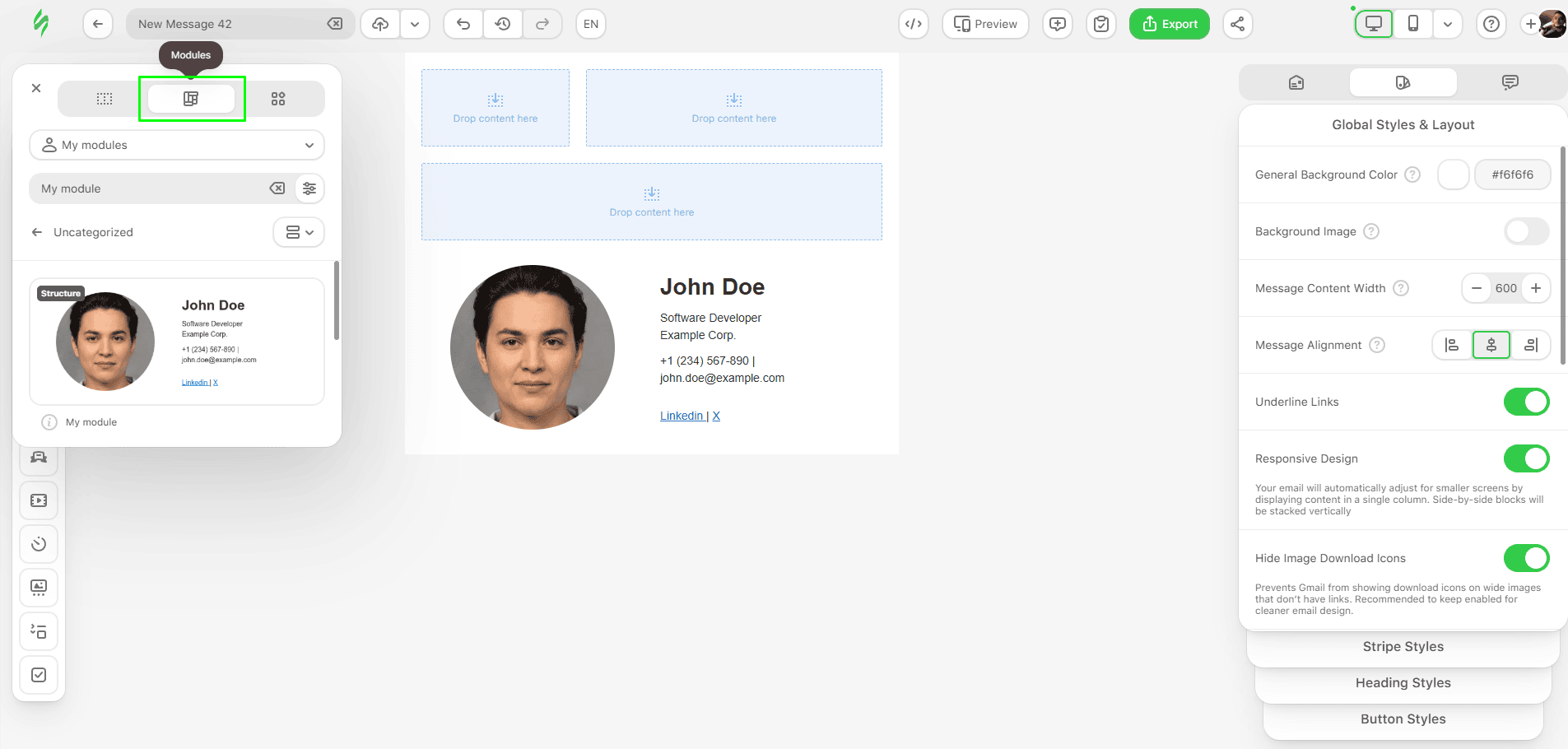This screenshot has height=749, width=1568.
Task: Toggle Underline Links switch off
Action: point(1526,402)
